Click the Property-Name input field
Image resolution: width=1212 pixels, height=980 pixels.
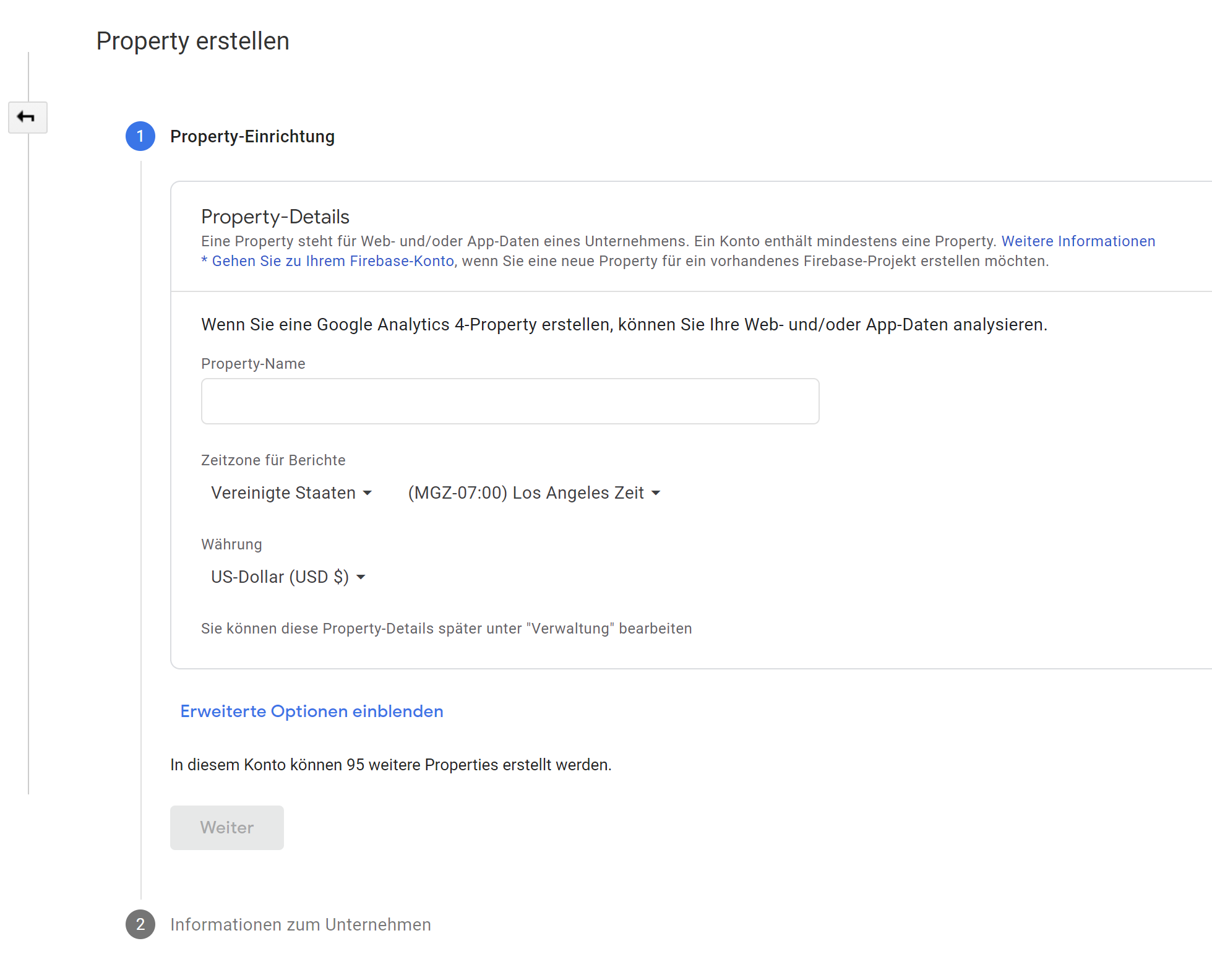(510, 401)
